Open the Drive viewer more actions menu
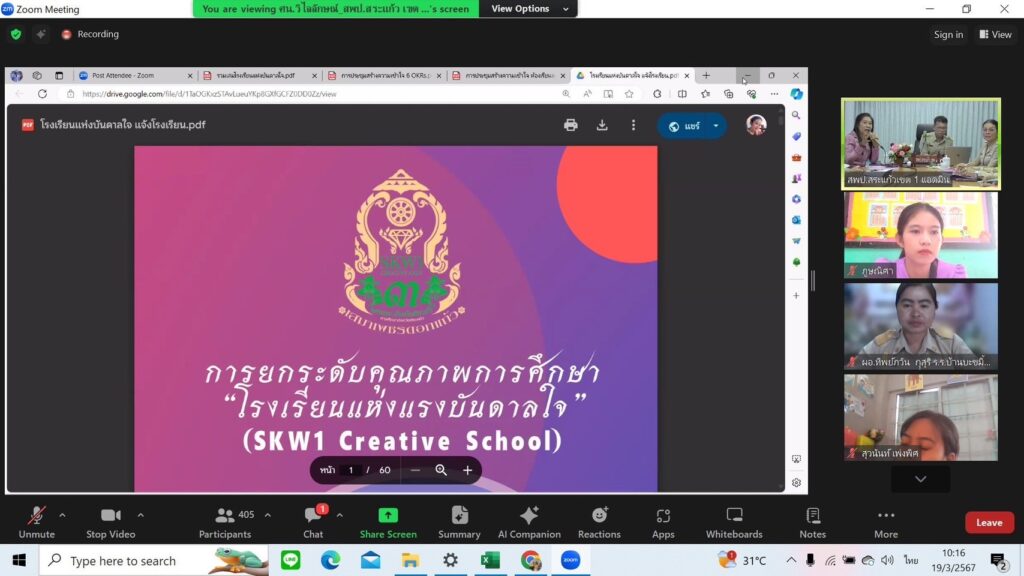The width and height of the screenshot is (1024, 576). tap(633, 125)
